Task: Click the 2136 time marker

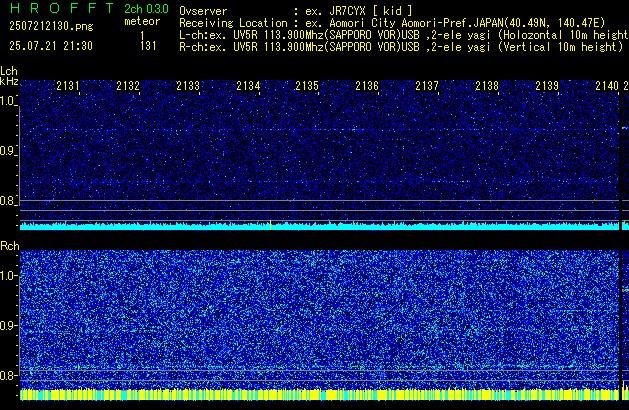Action: point(367,86)
